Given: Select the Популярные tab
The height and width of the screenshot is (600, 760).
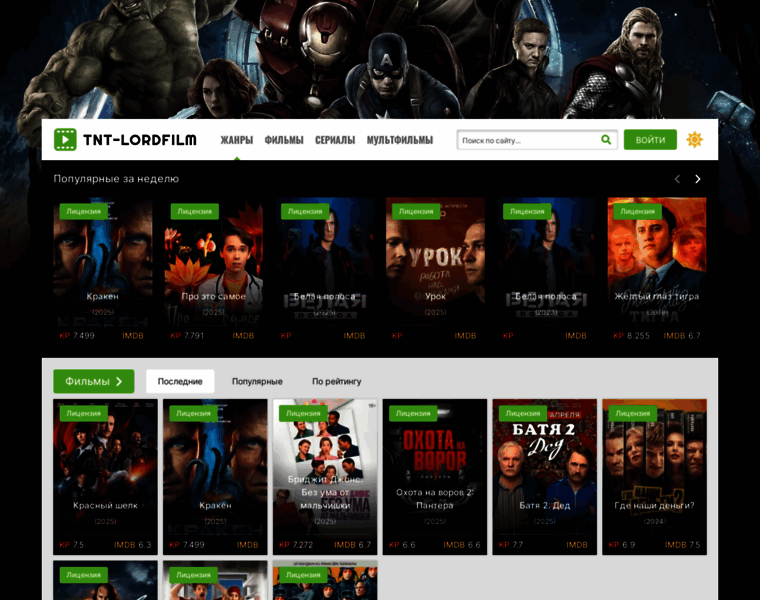Looking at the screenshot, I should (x=257, y=381).
